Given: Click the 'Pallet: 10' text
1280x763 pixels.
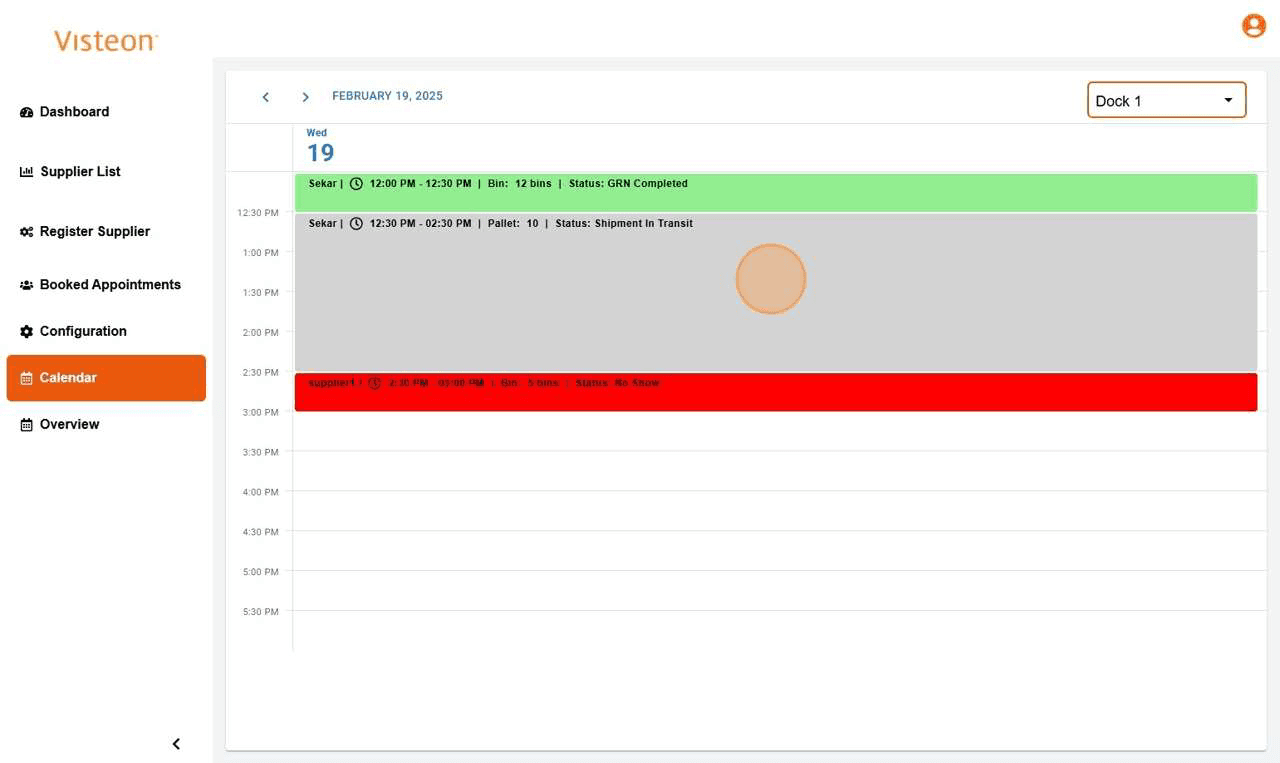Looking at the screenshot, I should tap(513, 224).
